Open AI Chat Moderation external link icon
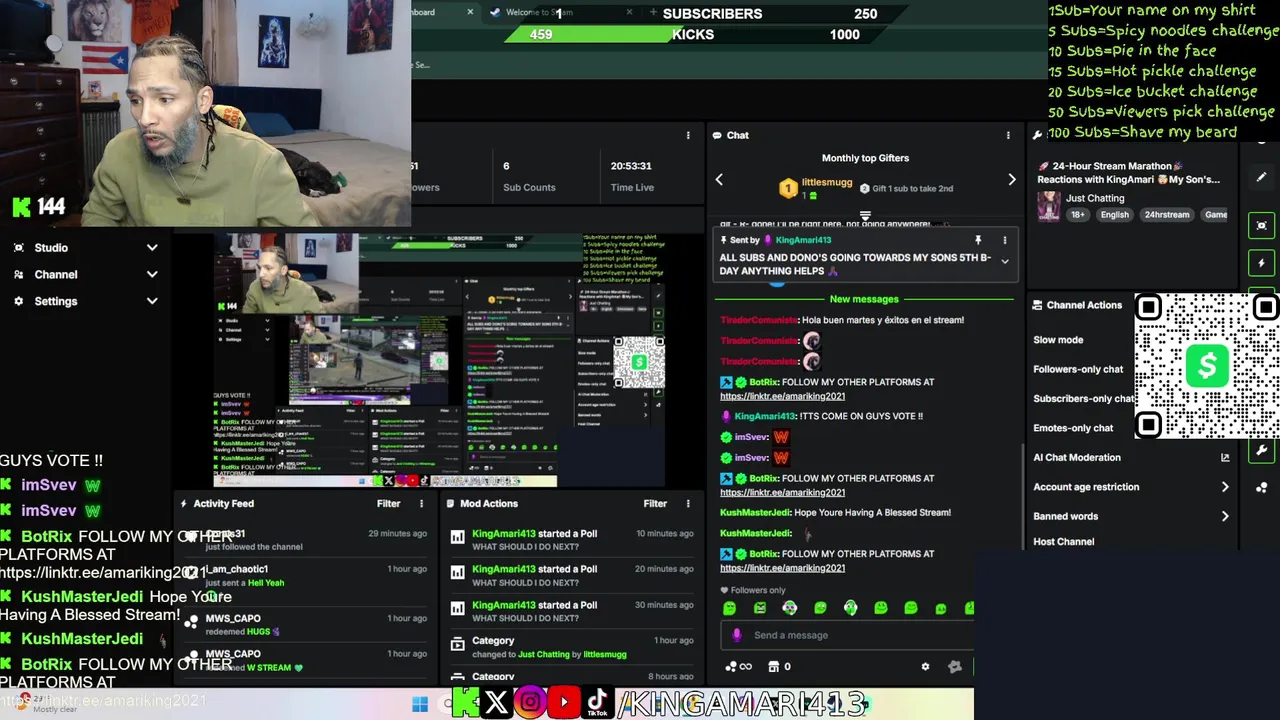Viewport: 1280px width, 720px height. coord(1225,458)
